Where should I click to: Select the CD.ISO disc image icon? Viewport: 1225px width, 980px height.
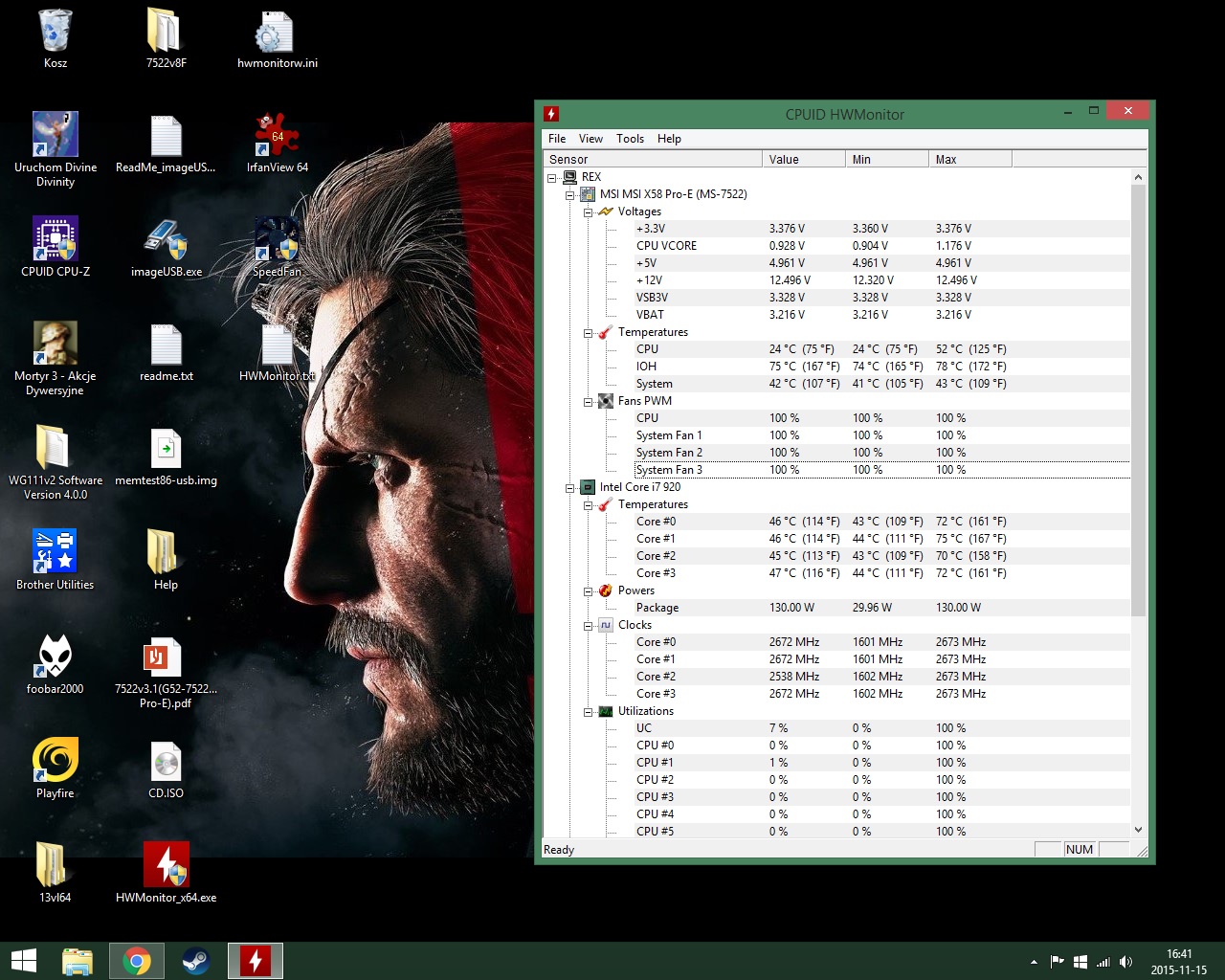pos(165,761)
